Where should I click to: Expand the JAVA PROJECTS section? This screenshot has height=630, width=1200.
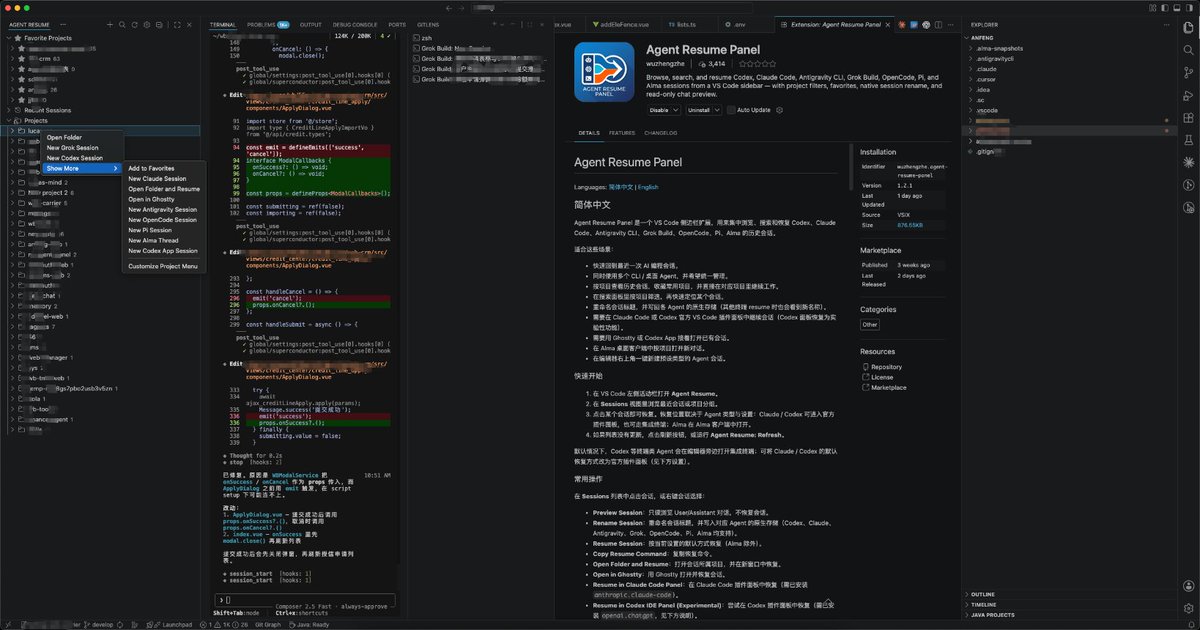(1069, 615)
